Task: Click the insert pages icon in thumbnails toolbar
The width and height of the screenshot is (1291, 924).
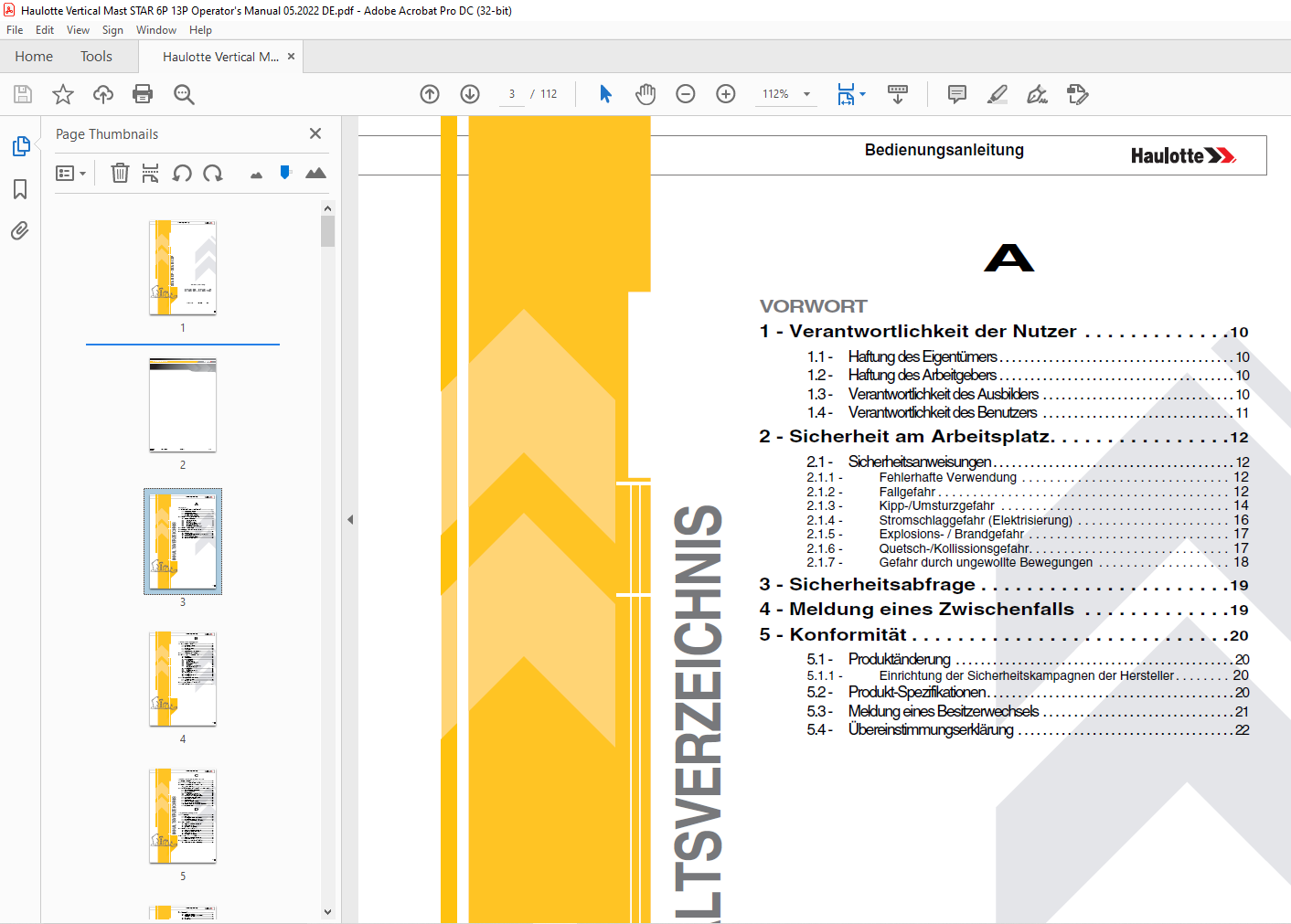Action: (x=151, y=173)
